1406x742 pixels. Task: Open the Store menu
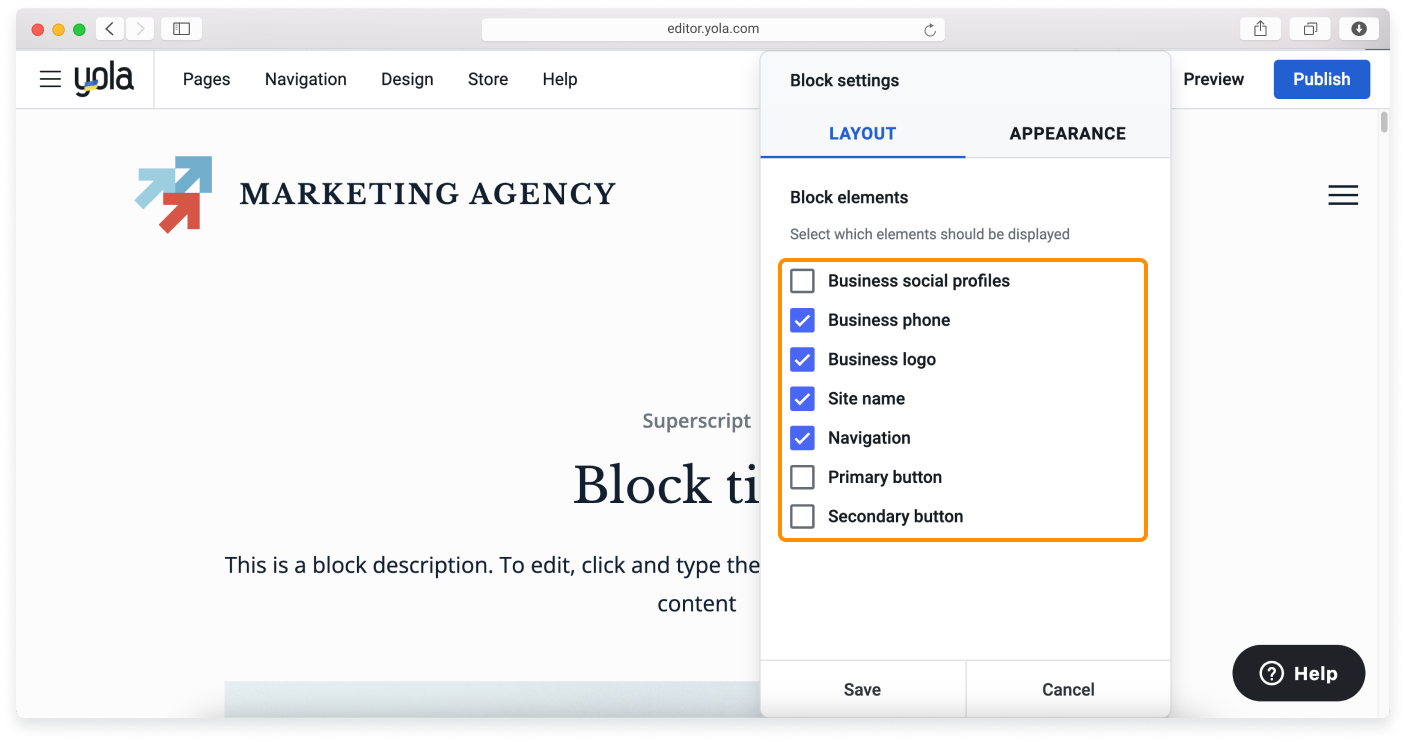pyautogui.click(x=487, y=79)
